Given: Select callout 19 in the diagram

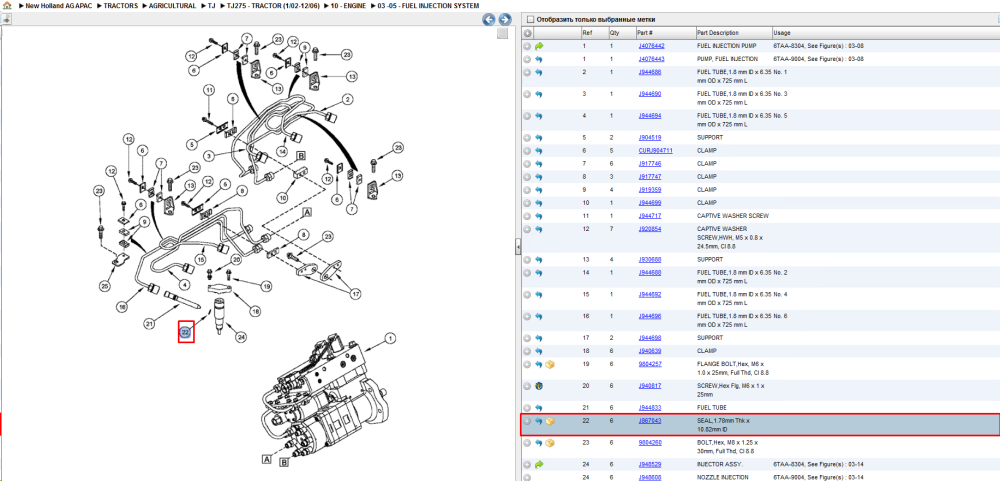Looking at the screenshot, I should tap(267, 286).
